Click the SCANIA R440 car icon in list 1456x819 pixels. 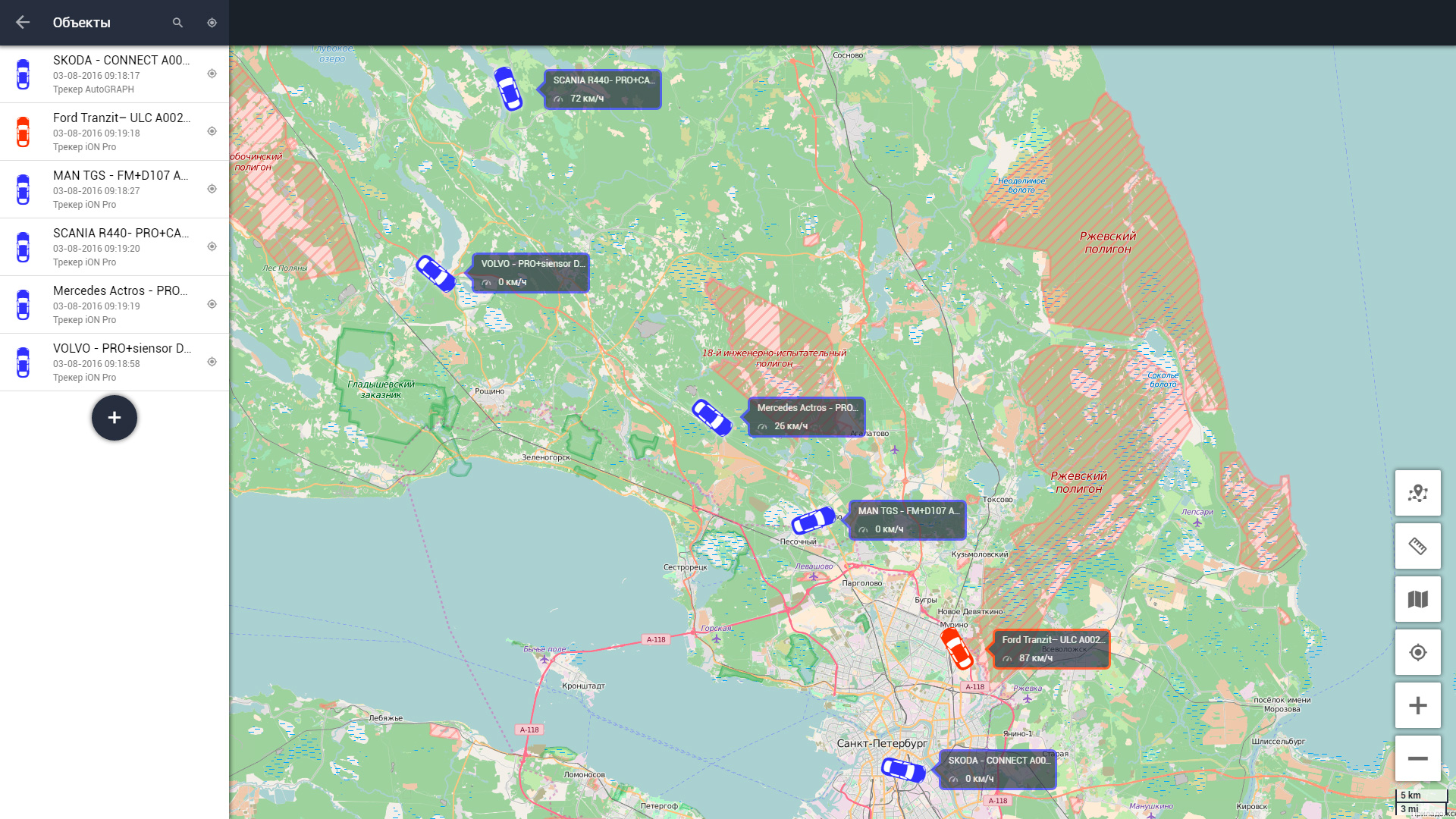click(x=24, y=247)
